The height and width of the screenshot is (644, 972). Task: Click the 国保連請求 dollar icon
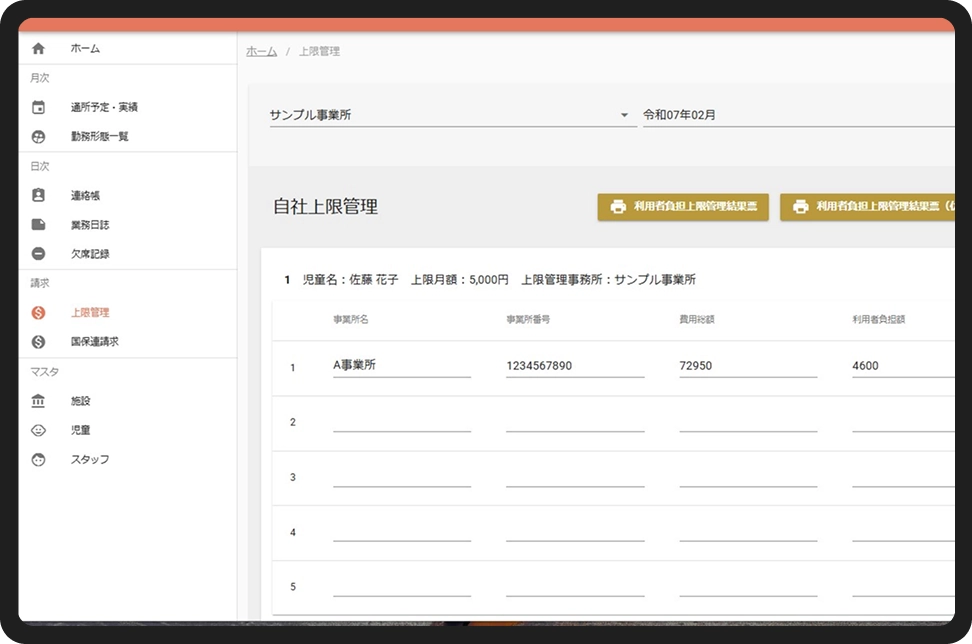[x=38, y=342]
